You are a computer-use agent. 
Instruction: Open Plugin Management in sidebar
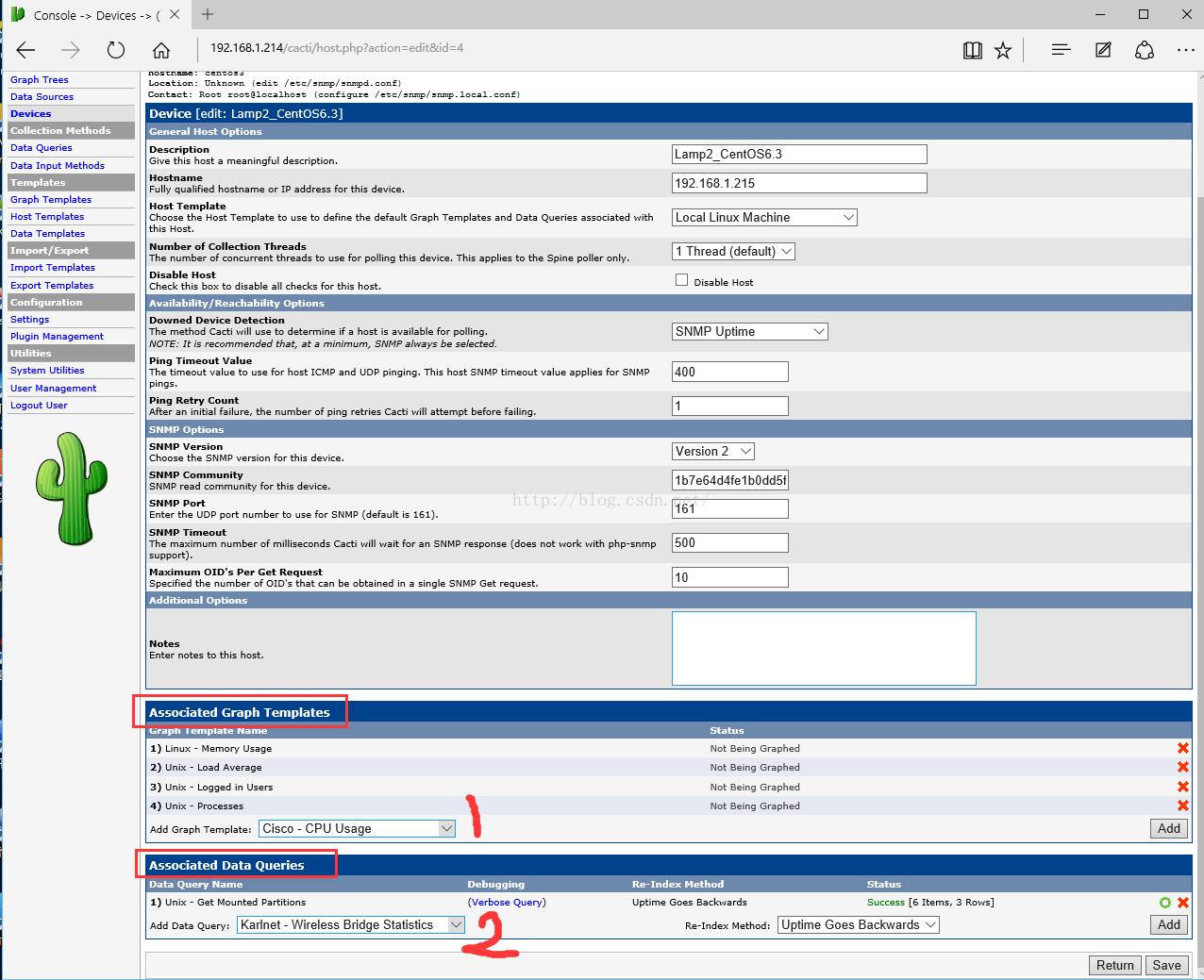[58, 337]
